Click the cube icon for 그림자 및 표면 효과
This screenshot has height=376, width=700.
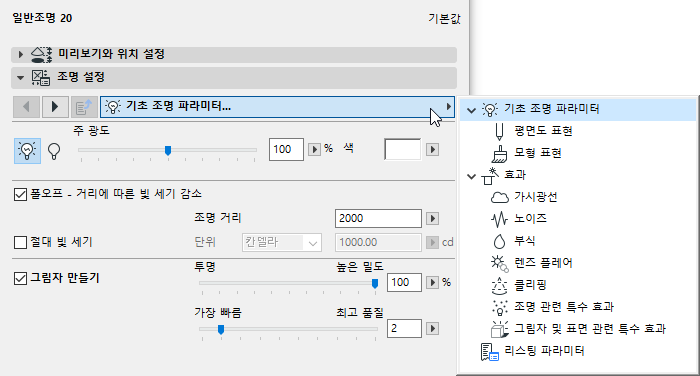pos(500,330)
